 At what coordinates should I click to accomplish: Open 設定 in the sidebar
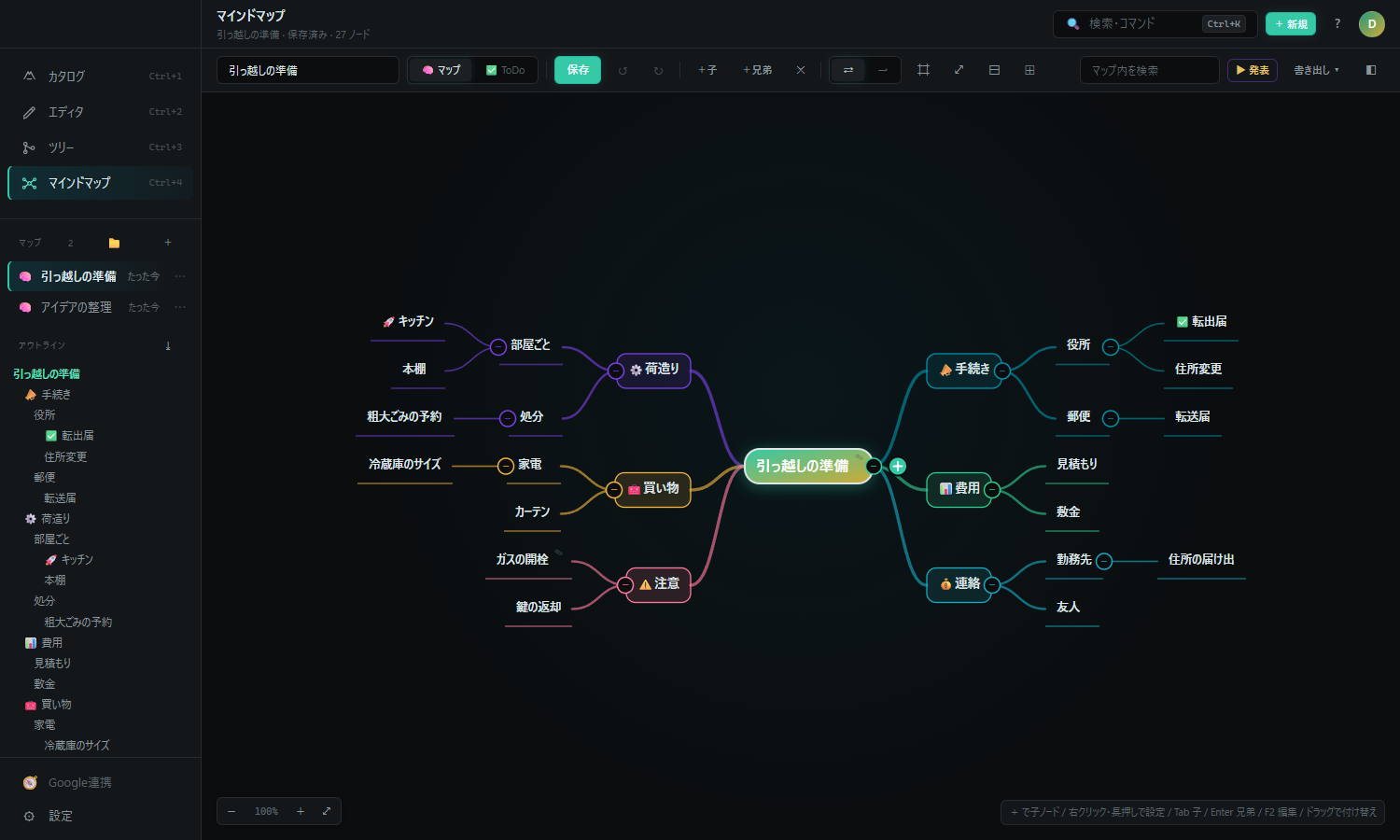[x=101, y=816]
